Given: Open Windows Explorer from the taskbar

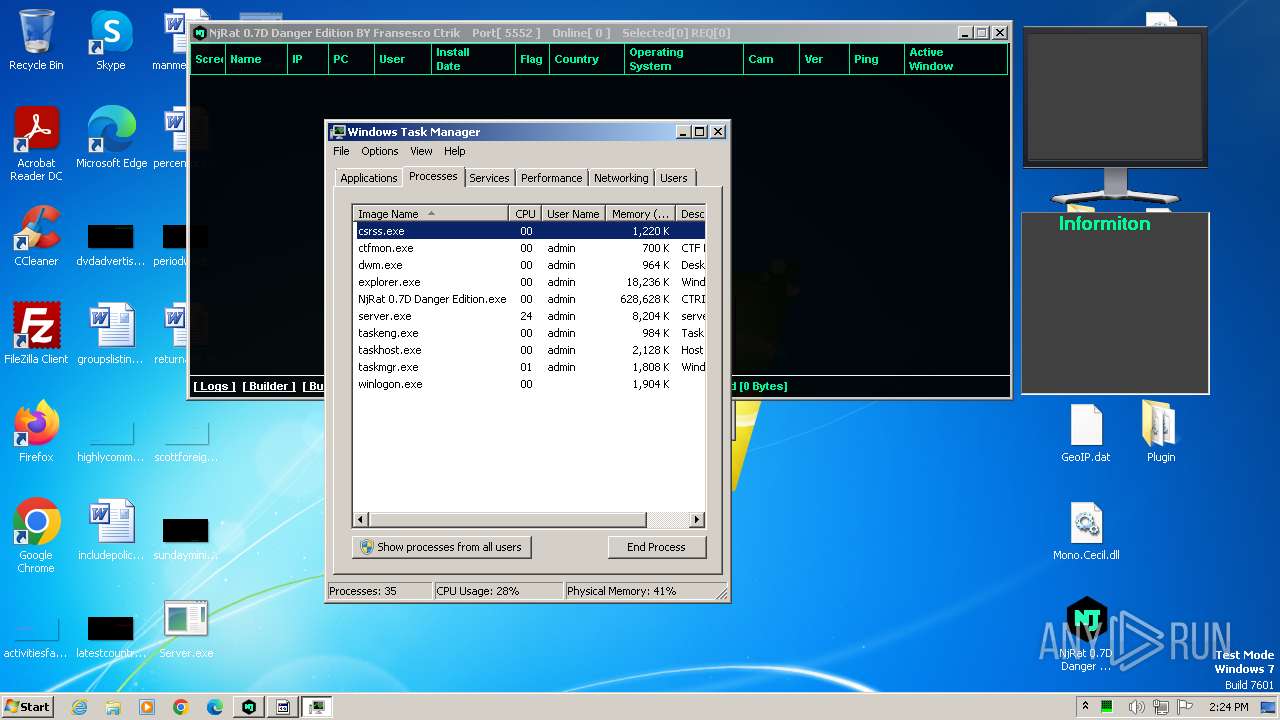Looking at the screenshot, I should point(113,707).
